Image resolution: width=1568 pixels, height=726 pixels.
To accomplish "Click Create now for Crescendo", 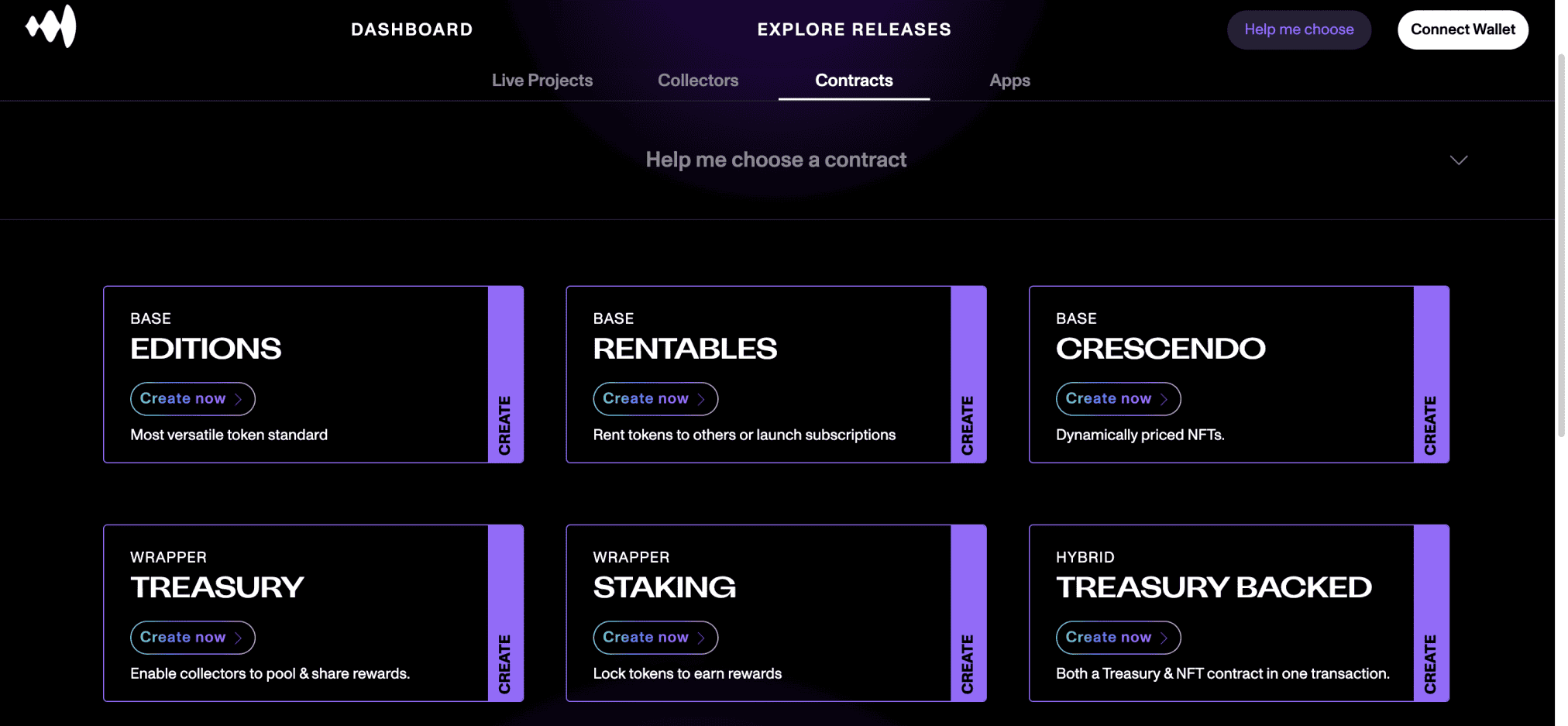I will (1117, 399).
